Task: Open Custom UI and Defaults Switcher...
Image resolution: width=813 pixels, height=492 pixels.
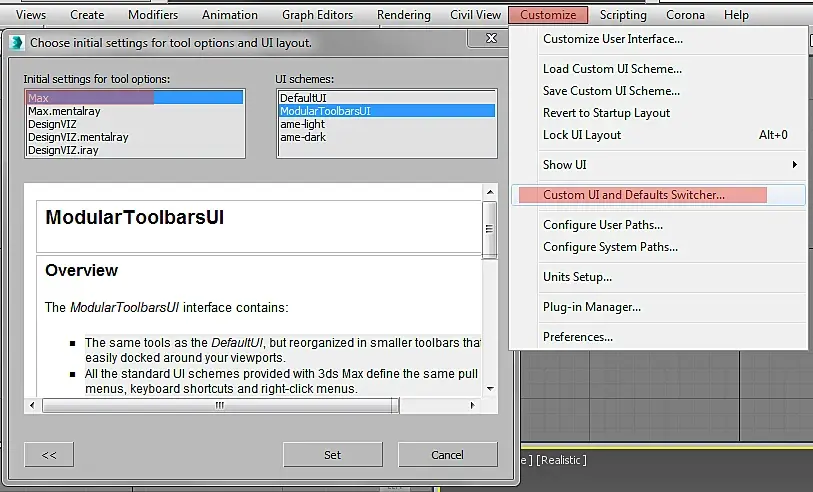Action: tap(658, 195)
